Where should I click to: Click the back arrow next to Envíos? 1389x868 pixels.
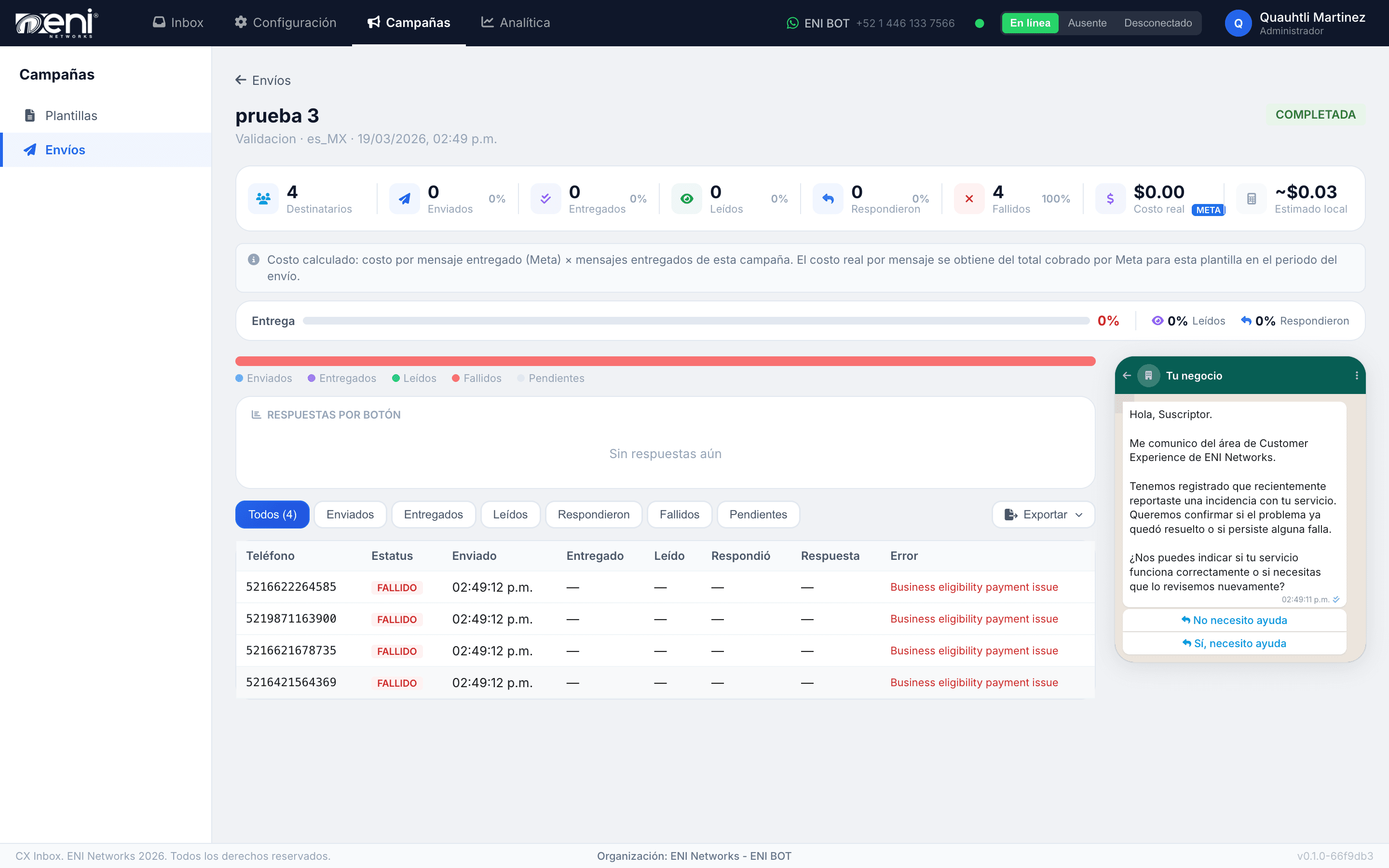(x=241, y=80)
